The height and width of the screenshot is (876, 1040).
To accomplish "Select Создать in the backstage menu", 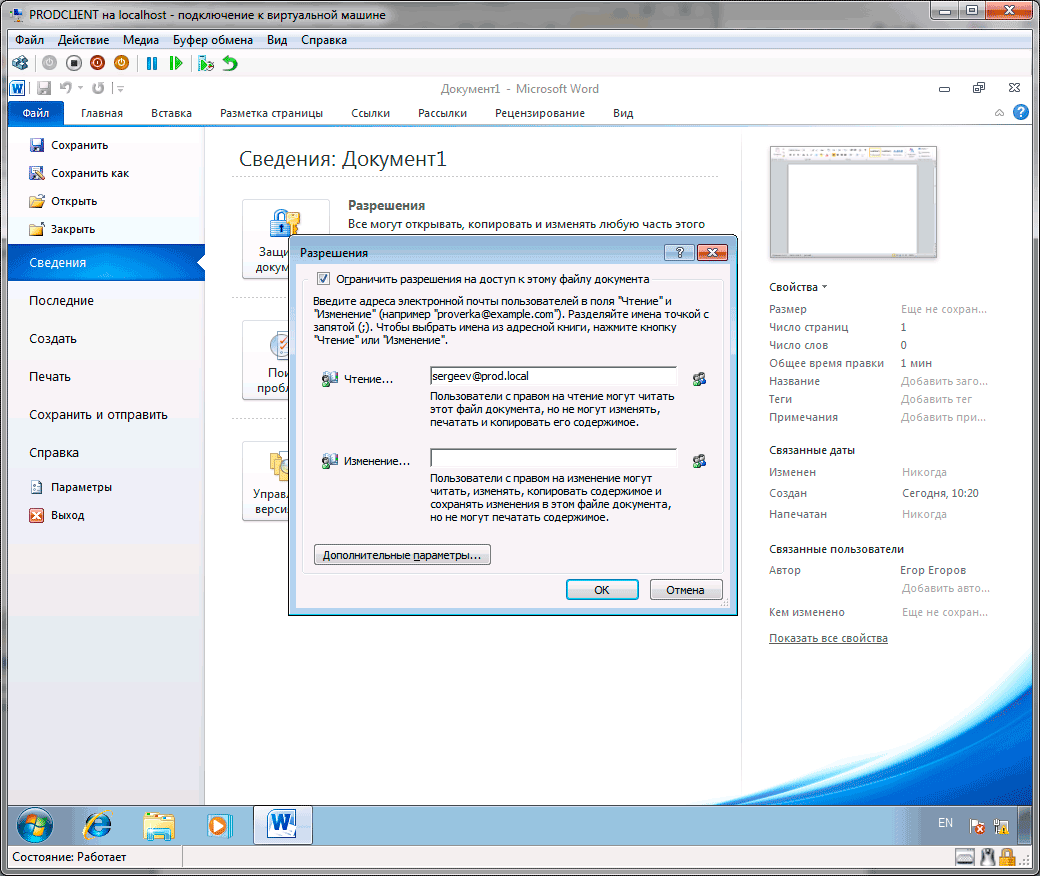I will pos(106,339).
